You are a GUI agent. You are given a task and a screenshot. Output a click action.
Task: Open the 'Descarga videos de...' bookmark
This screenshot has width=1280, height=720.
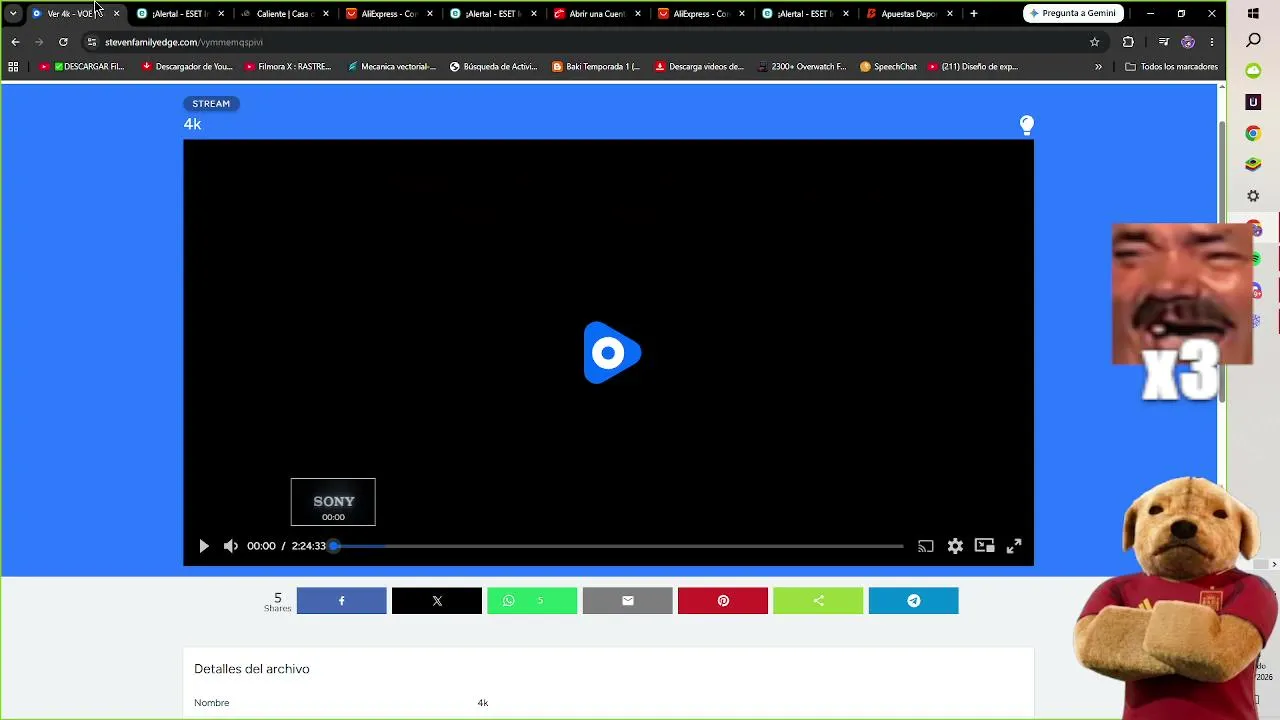coord(700,67)
